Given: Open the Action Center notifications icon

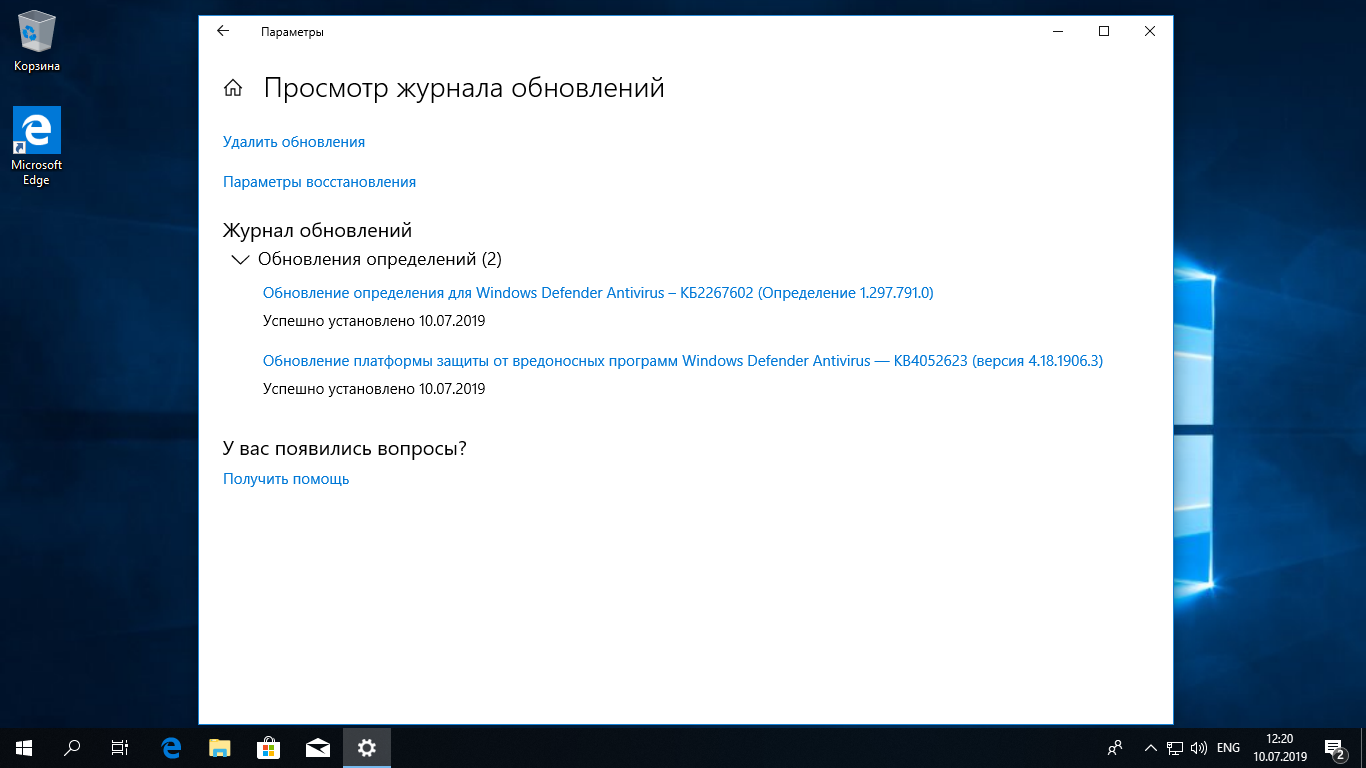Looking at the screenshot, I should pyautogui.click(x=1335, y=747).
